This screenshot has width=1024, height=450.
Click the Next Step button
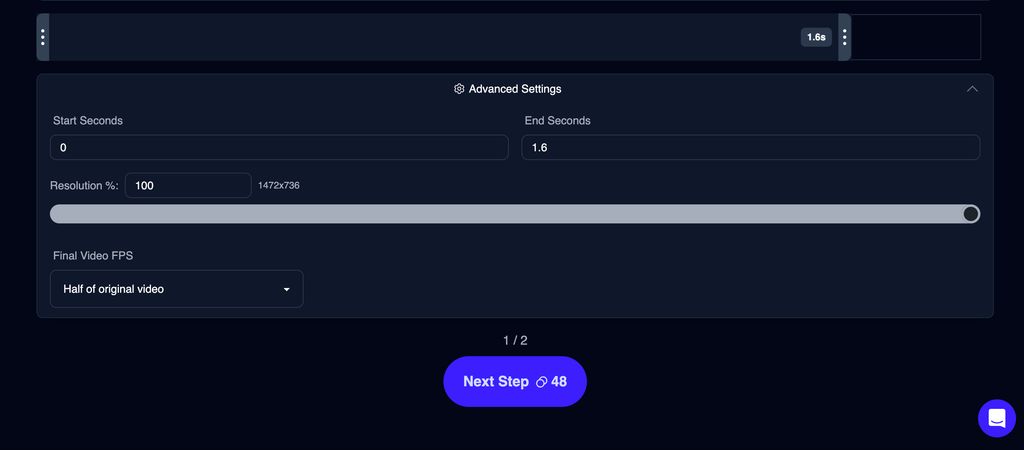point(515,381)
